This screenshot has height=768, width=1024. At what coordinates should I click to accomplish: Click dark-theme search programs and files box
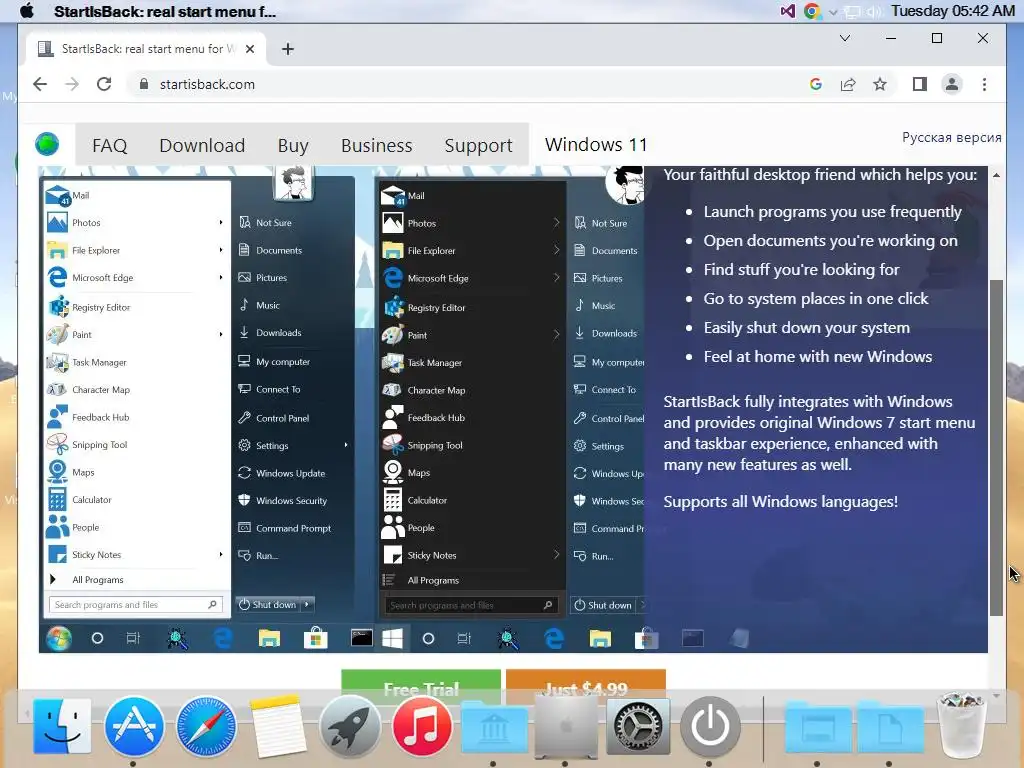[470, 605]
